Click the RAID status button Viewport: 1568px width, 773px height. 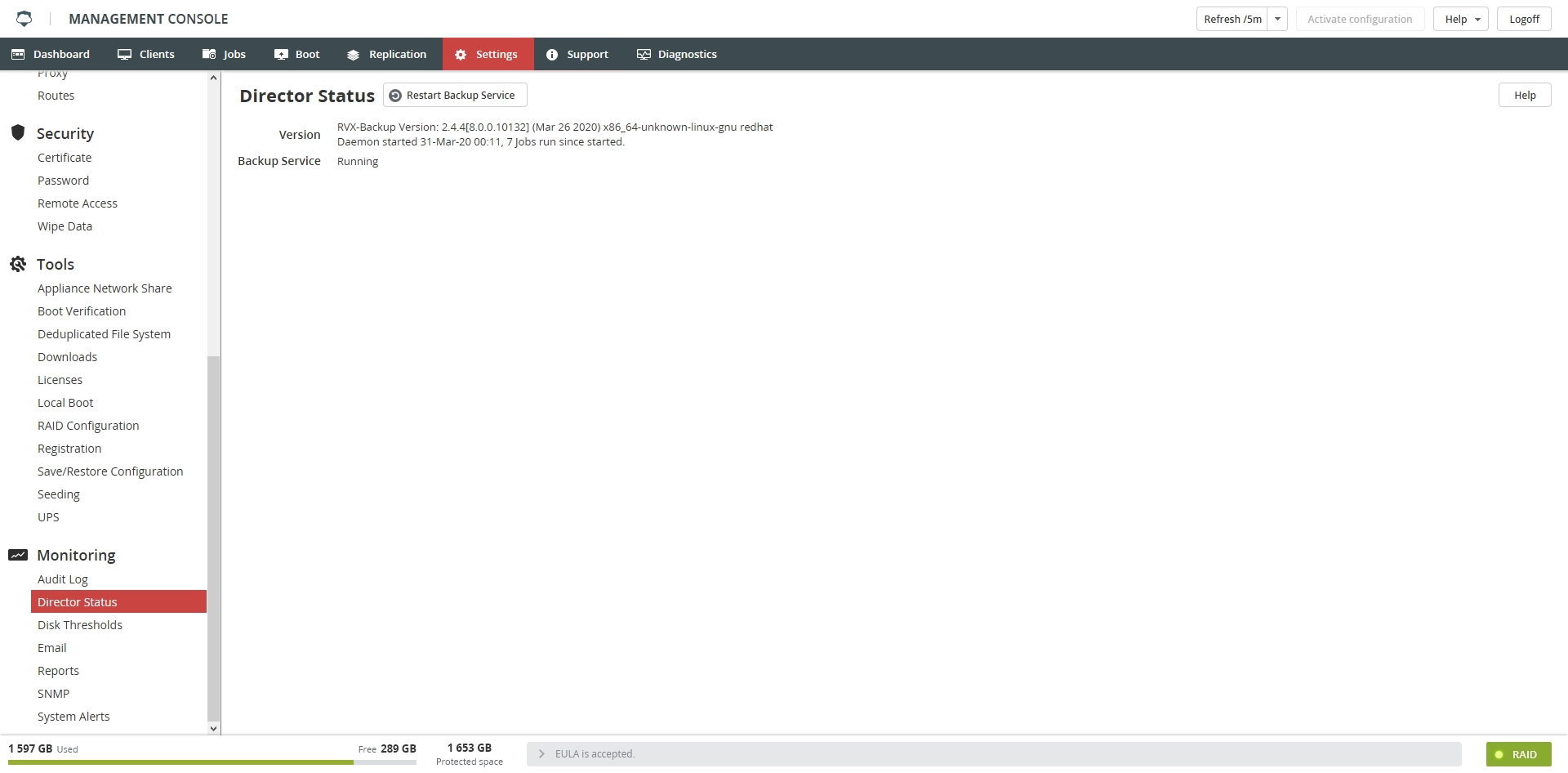(x=1518, y=754)
